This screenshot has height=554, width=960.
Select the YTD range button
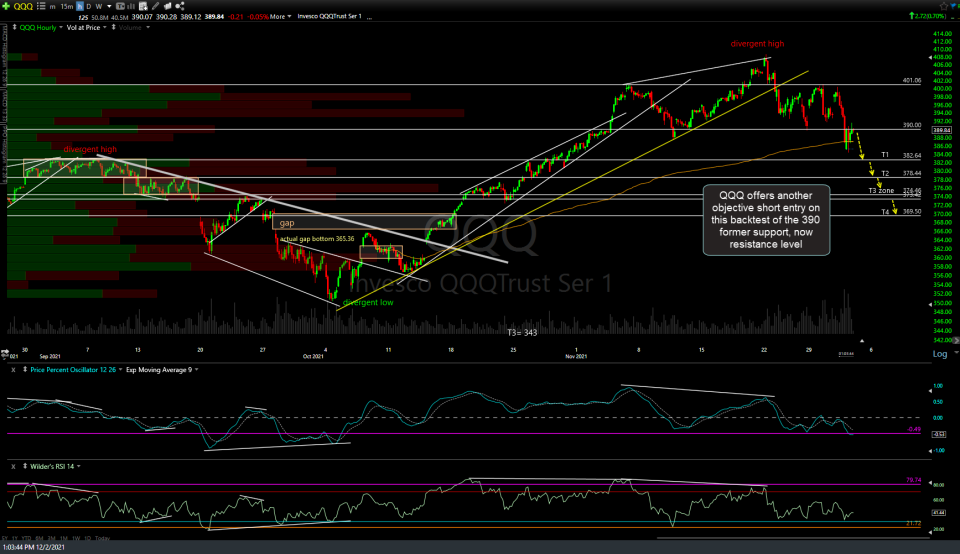[x=26, y=538]
